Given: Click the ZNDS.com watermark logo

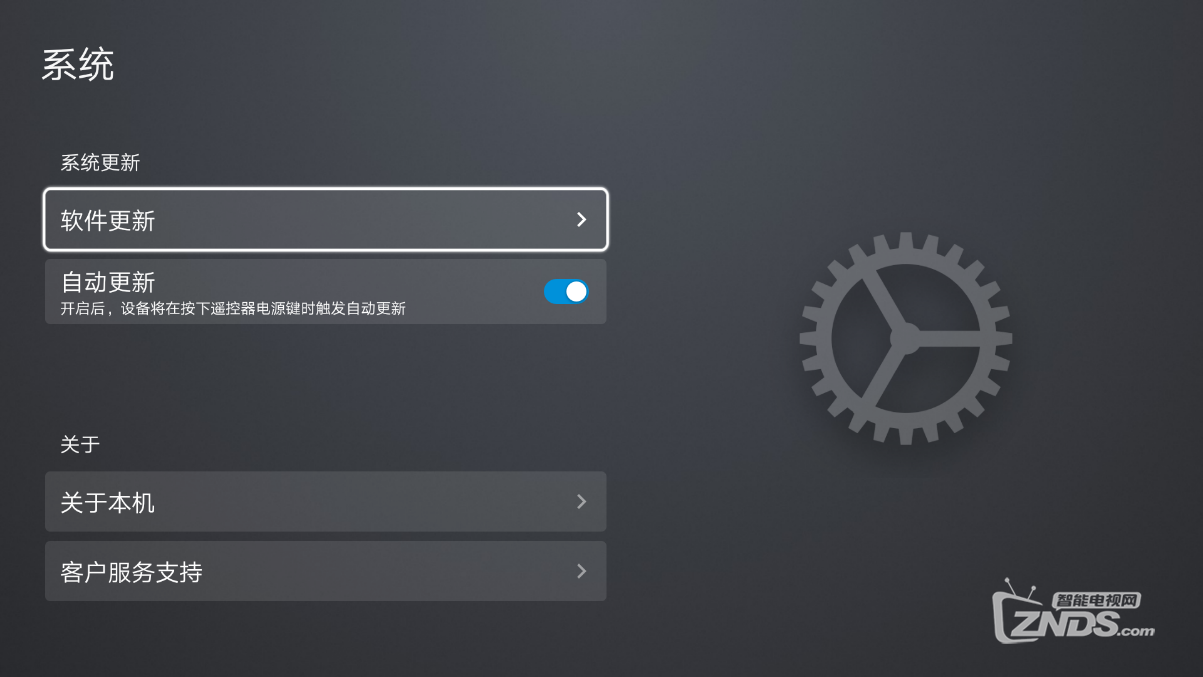Looking at the screenshot, I should pos(1074,610).
